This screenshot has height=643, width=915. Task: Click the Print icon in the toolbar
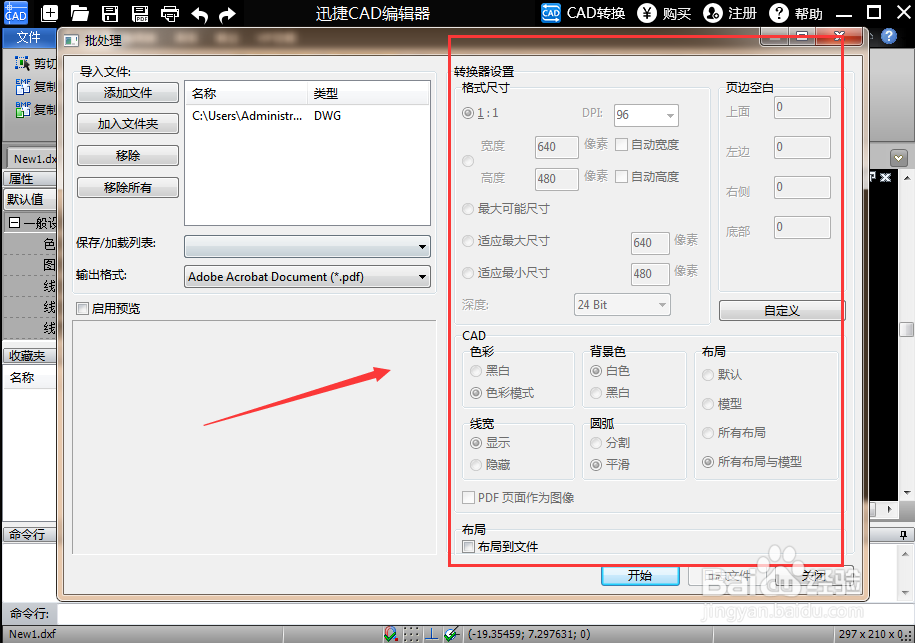pyautogui.click(x=169, y=14)
